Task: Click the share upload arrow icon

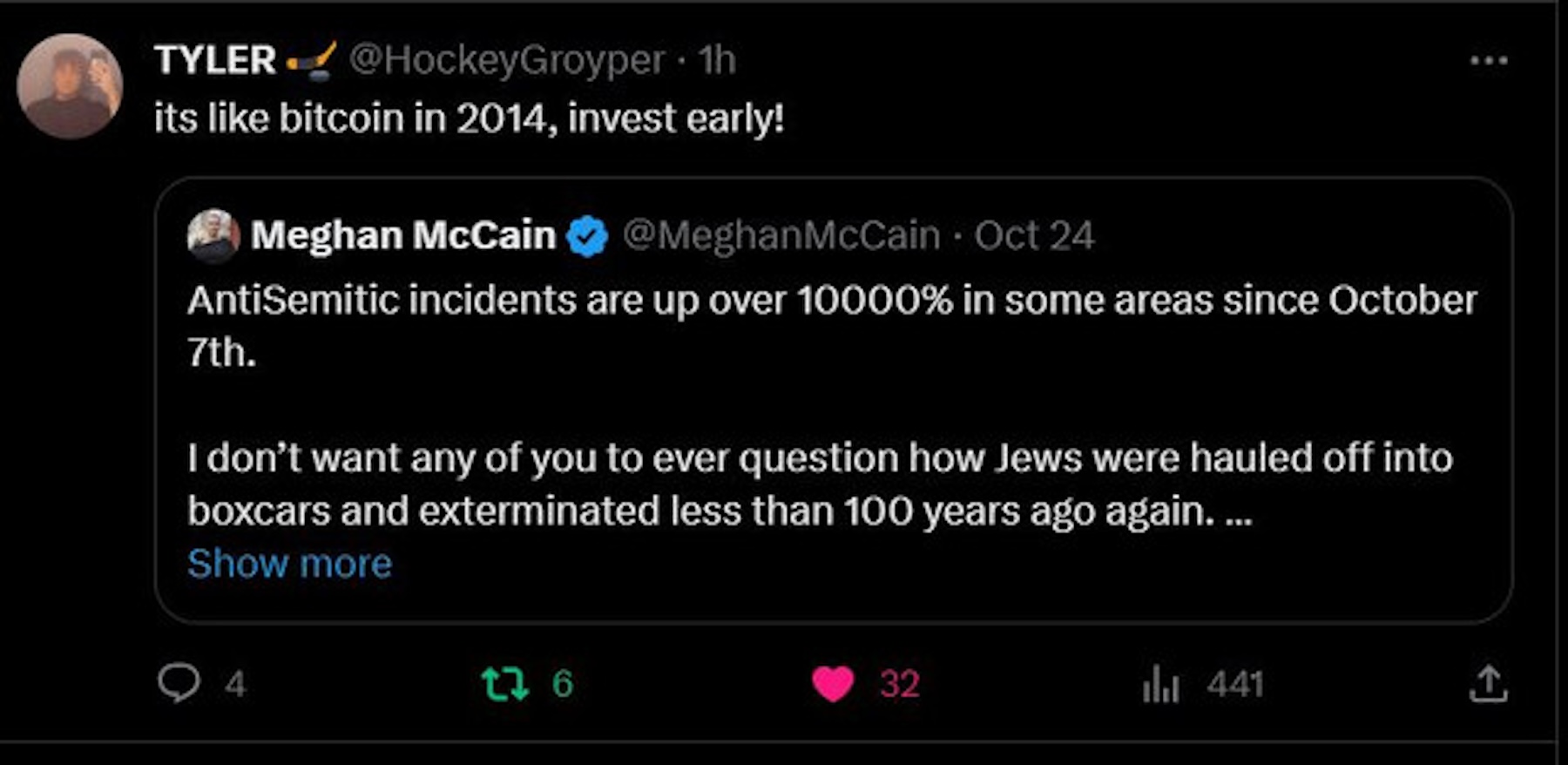Action: (x=1488, y=684)
